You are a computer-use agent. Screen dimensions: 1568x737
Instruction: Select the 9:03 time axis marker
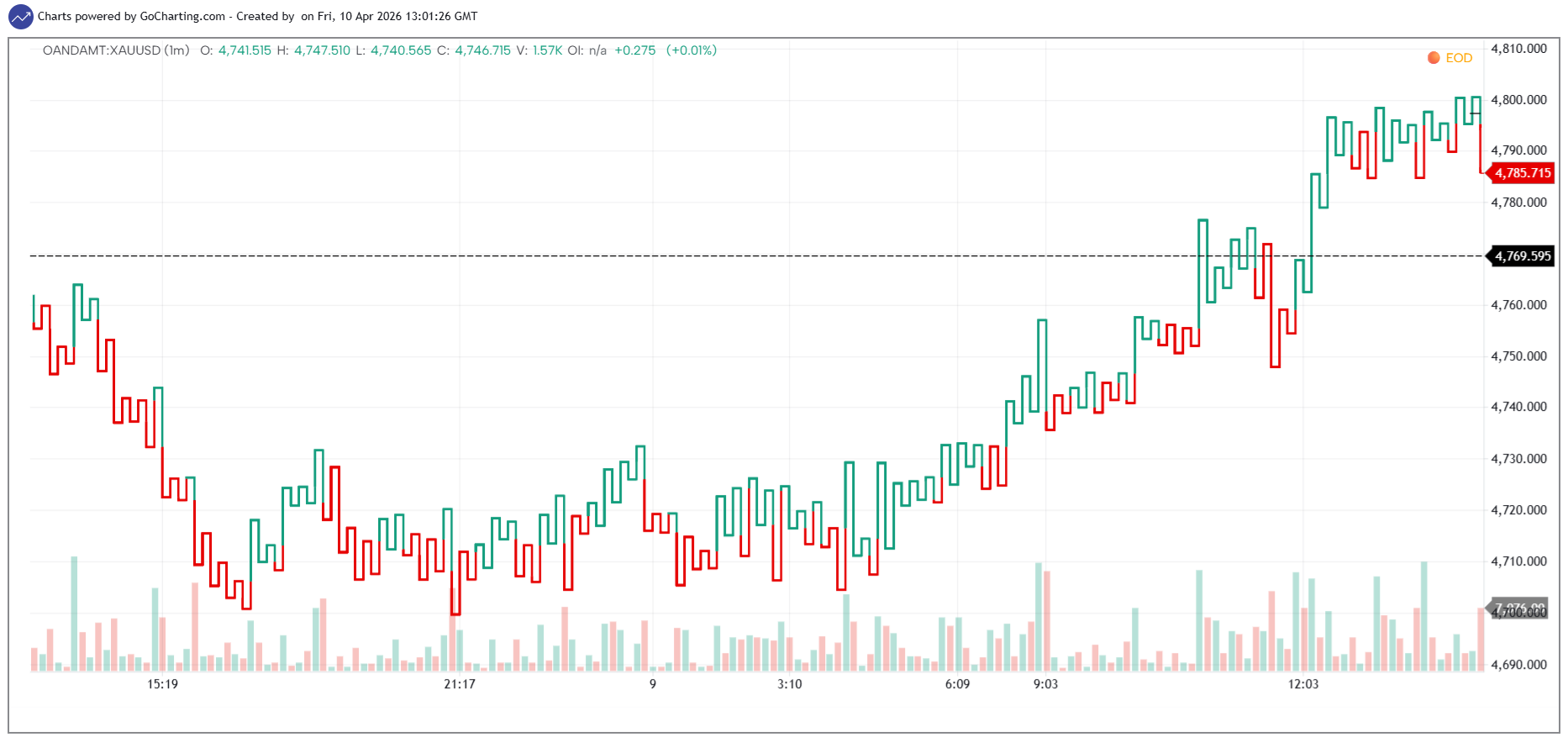pos(1045,684)
